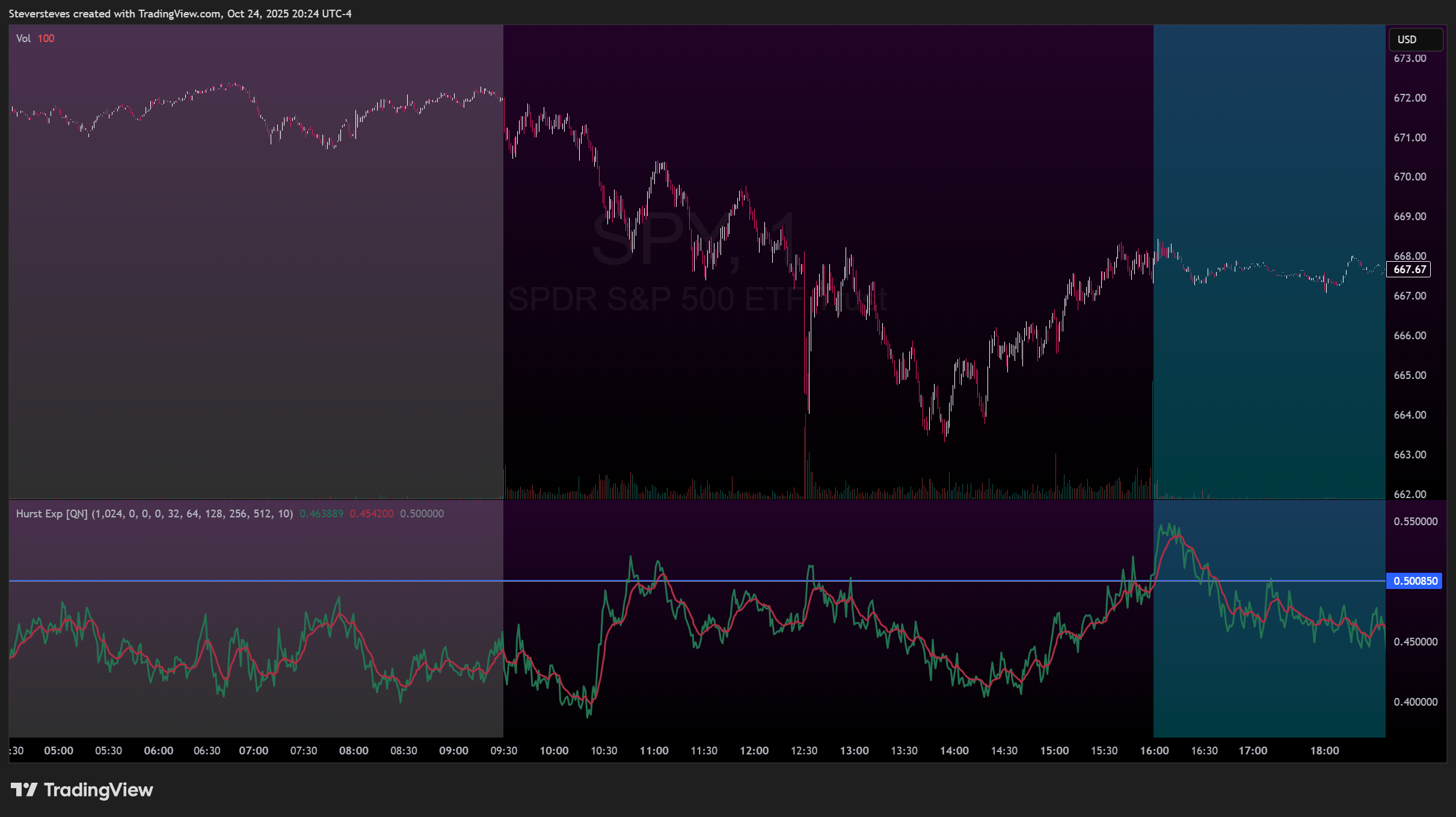Click the 664.00 price axis label
Viewport: 1456px width, 817px height.
pyautogui.click(x=1410, y=415)
